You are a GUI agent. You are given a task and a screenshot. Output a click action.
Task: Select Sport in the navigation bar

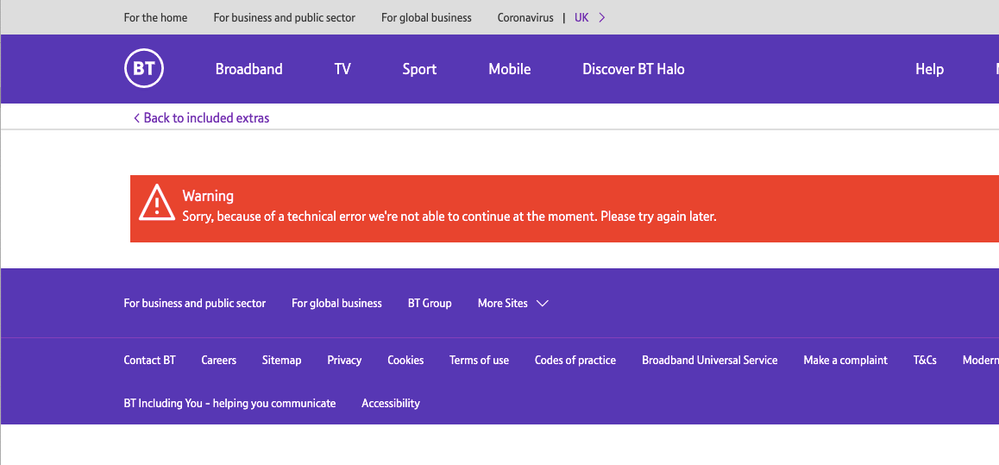click(419, 69)
